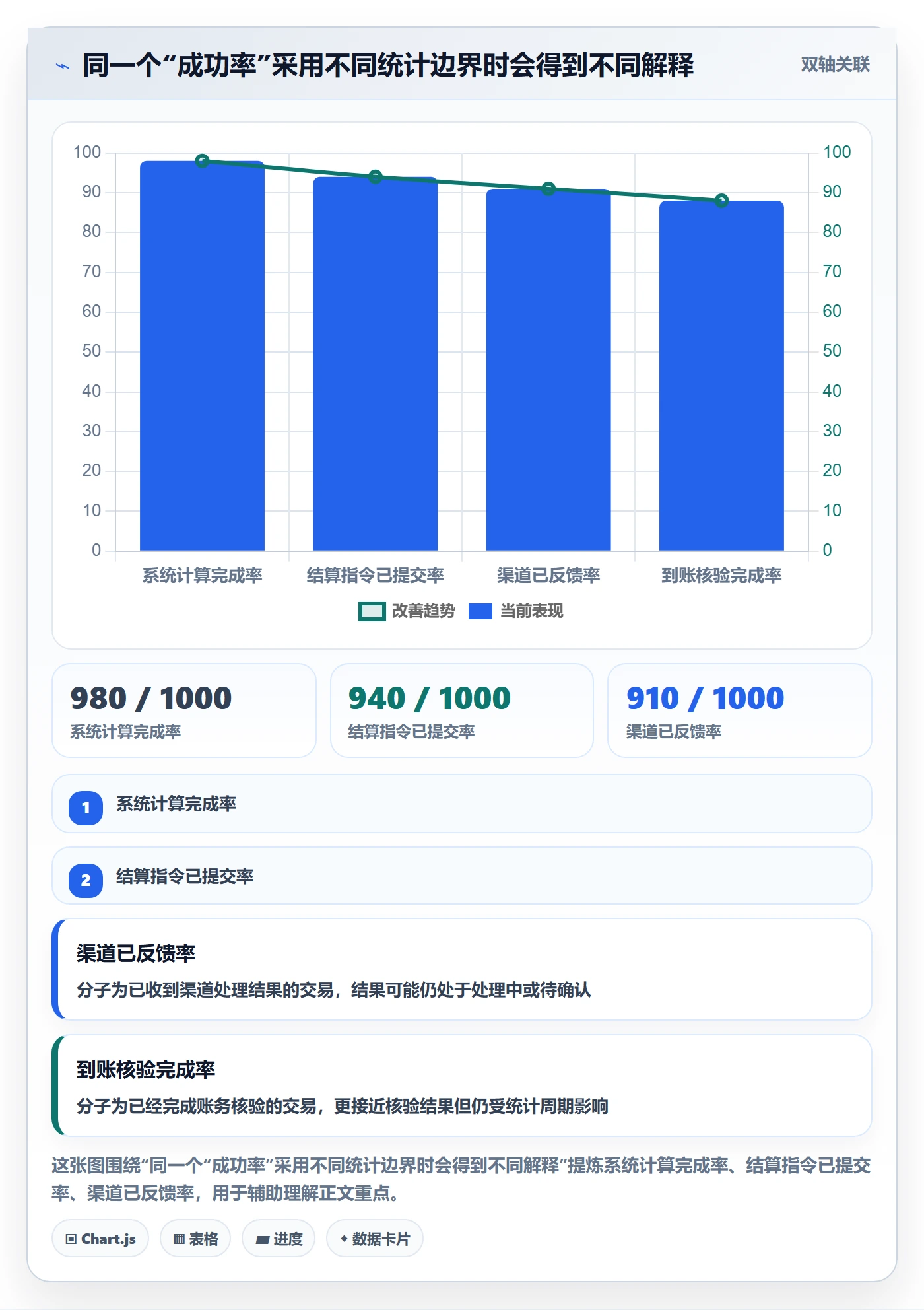This screenshot has width=924, height=1310.
Task: Click trend line point above 到账核验完成率
Action: click(x=721, y=201)
